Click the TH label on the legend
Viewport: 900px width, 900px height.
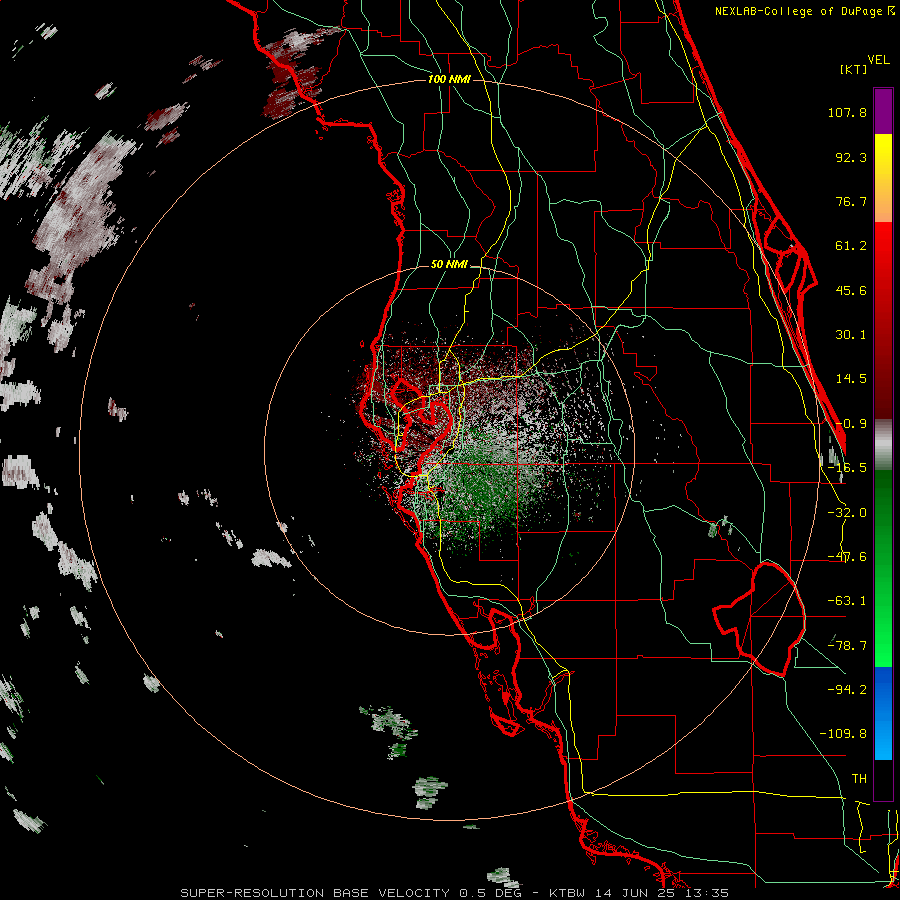859,779
